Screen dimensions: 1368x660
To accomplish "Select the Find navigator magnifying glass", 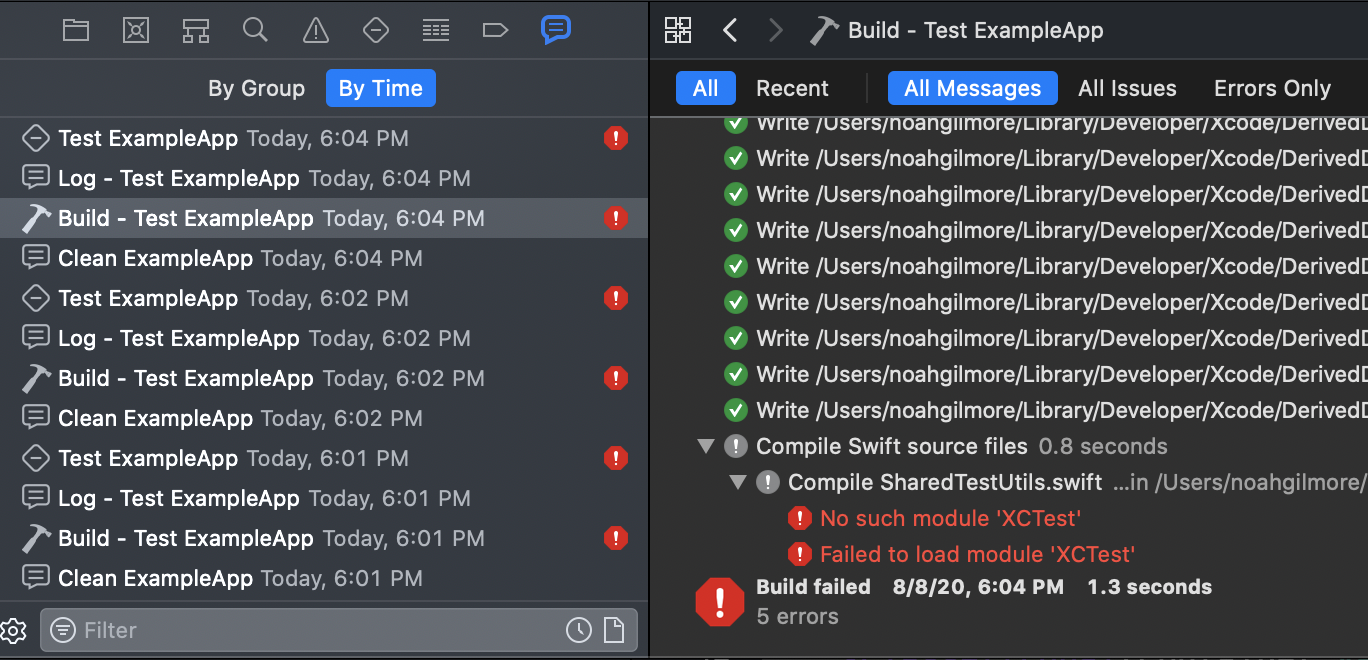I will [x=255, y=30].
